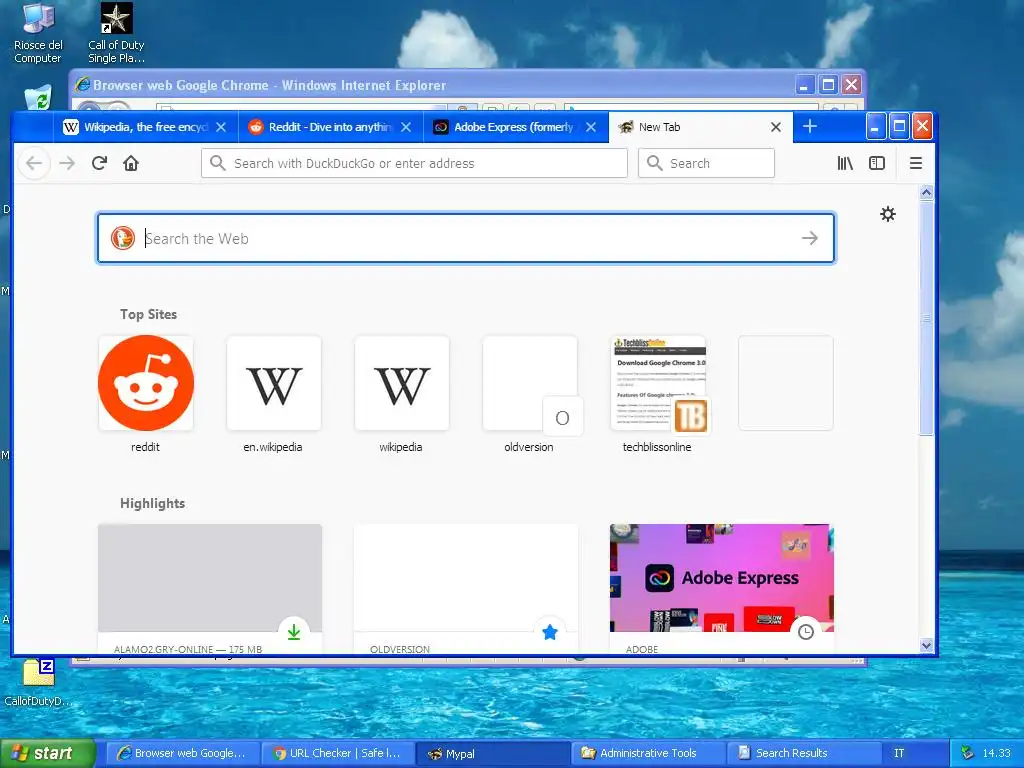This screenshot has height=768, width=1024.
Task: Click the taskbar clock showing 14.33
Action: click(x=996, y=753)
